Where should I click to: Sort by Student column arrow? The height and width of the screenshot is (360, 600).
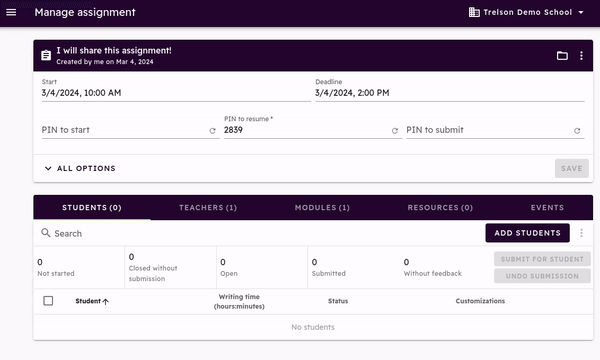coord(106,301)
